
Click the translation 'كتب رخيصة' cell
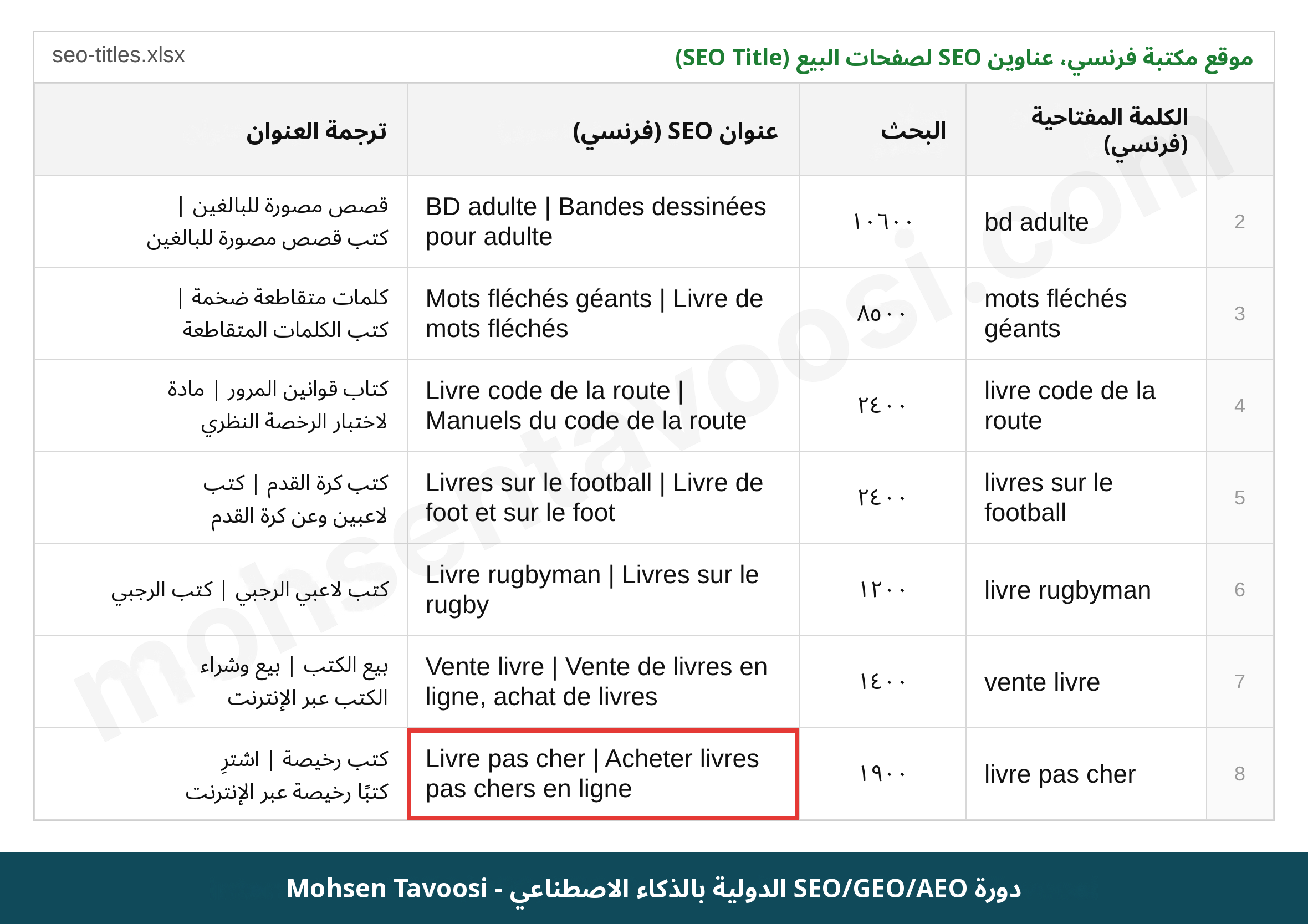coord(221,774)
